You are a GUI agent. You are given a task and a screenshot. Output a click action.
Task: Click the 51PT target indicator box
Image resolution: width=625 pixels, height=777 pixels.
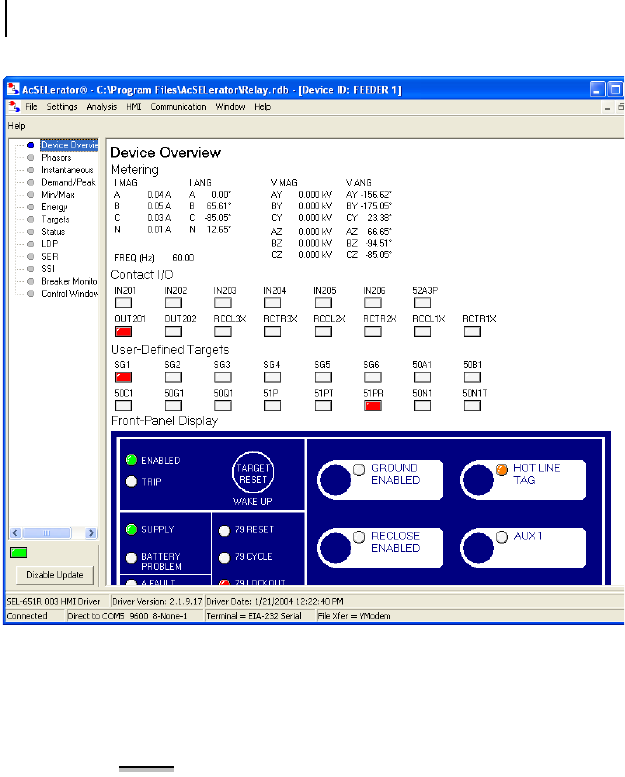(x=323, y=406)
